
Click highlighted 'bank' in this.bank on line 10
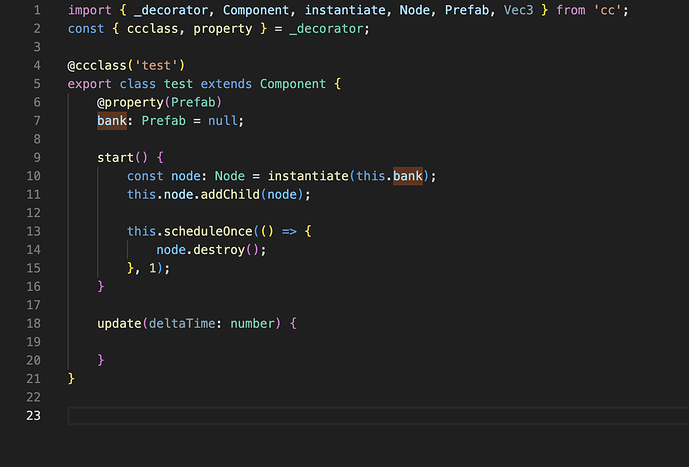coord(408,176)
